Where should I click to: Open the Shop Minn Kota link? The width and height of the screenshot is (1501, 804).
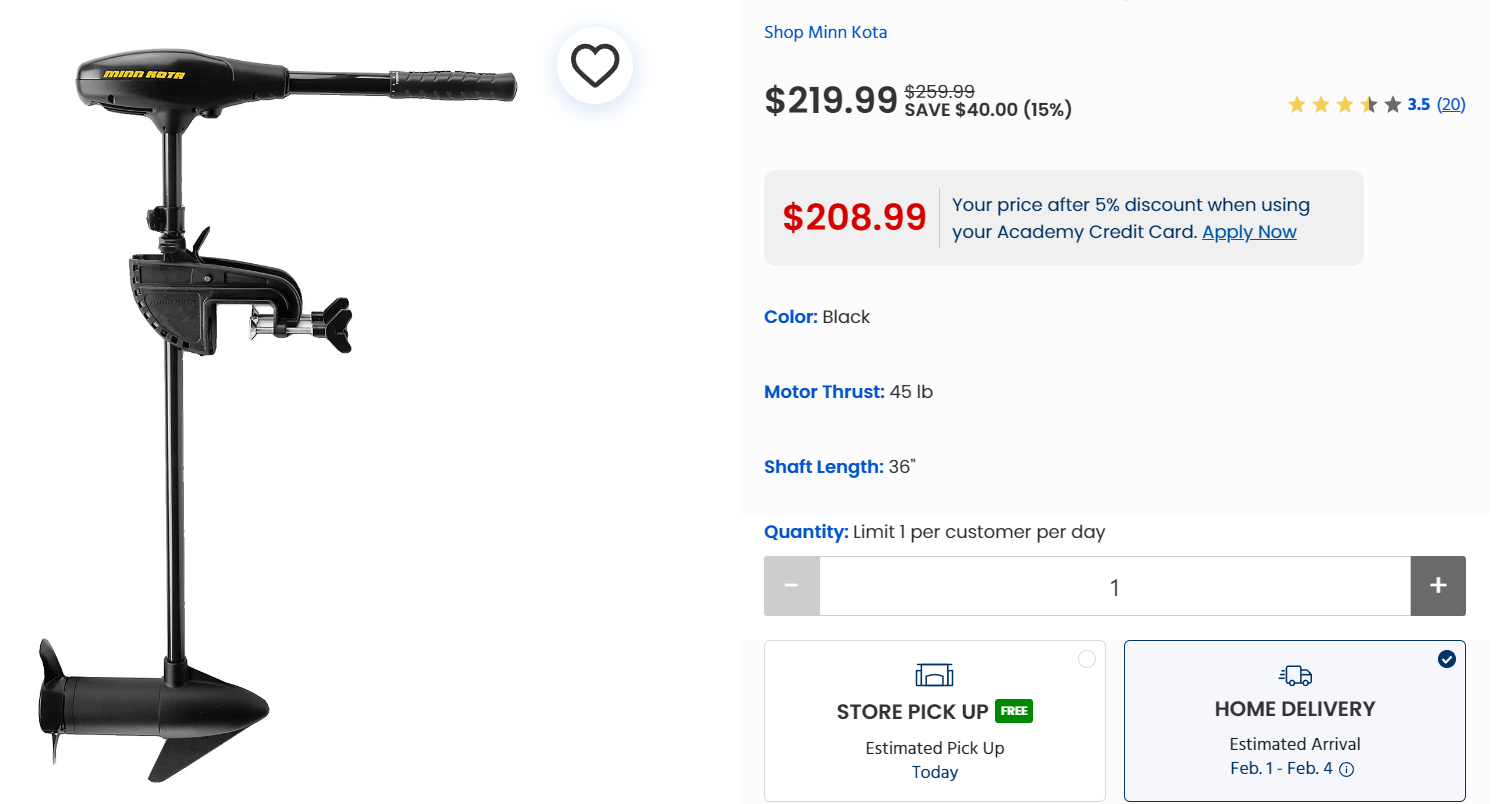click(x=825, y=32)
